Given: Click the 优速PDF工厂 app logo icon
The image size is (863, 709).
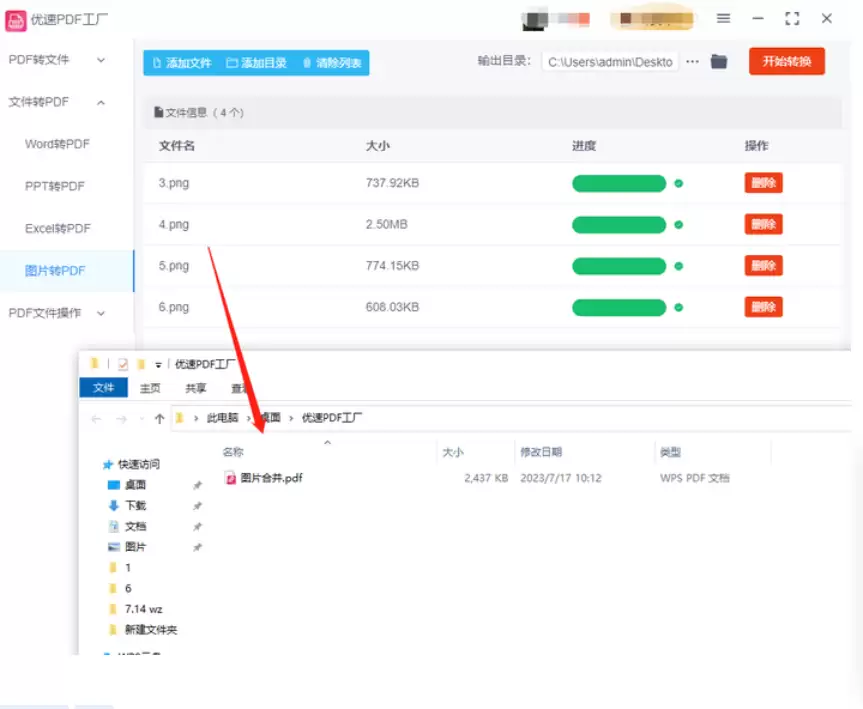Looking at the screenshot, I should tap(17, 19).
